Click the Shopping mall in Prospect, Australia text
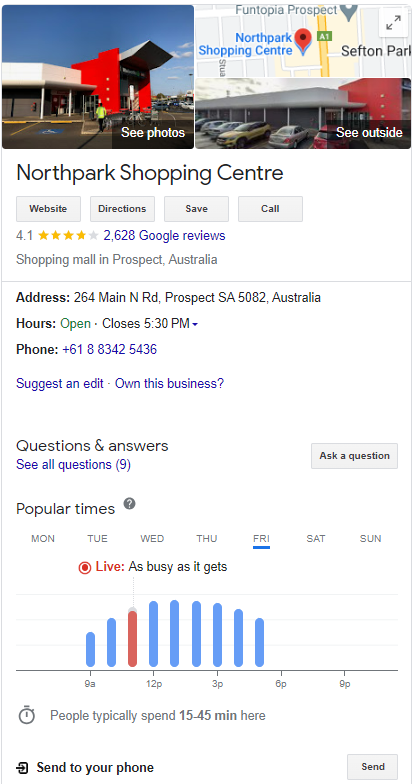Viewport: 415px width, 784px height. pos(116,260)
